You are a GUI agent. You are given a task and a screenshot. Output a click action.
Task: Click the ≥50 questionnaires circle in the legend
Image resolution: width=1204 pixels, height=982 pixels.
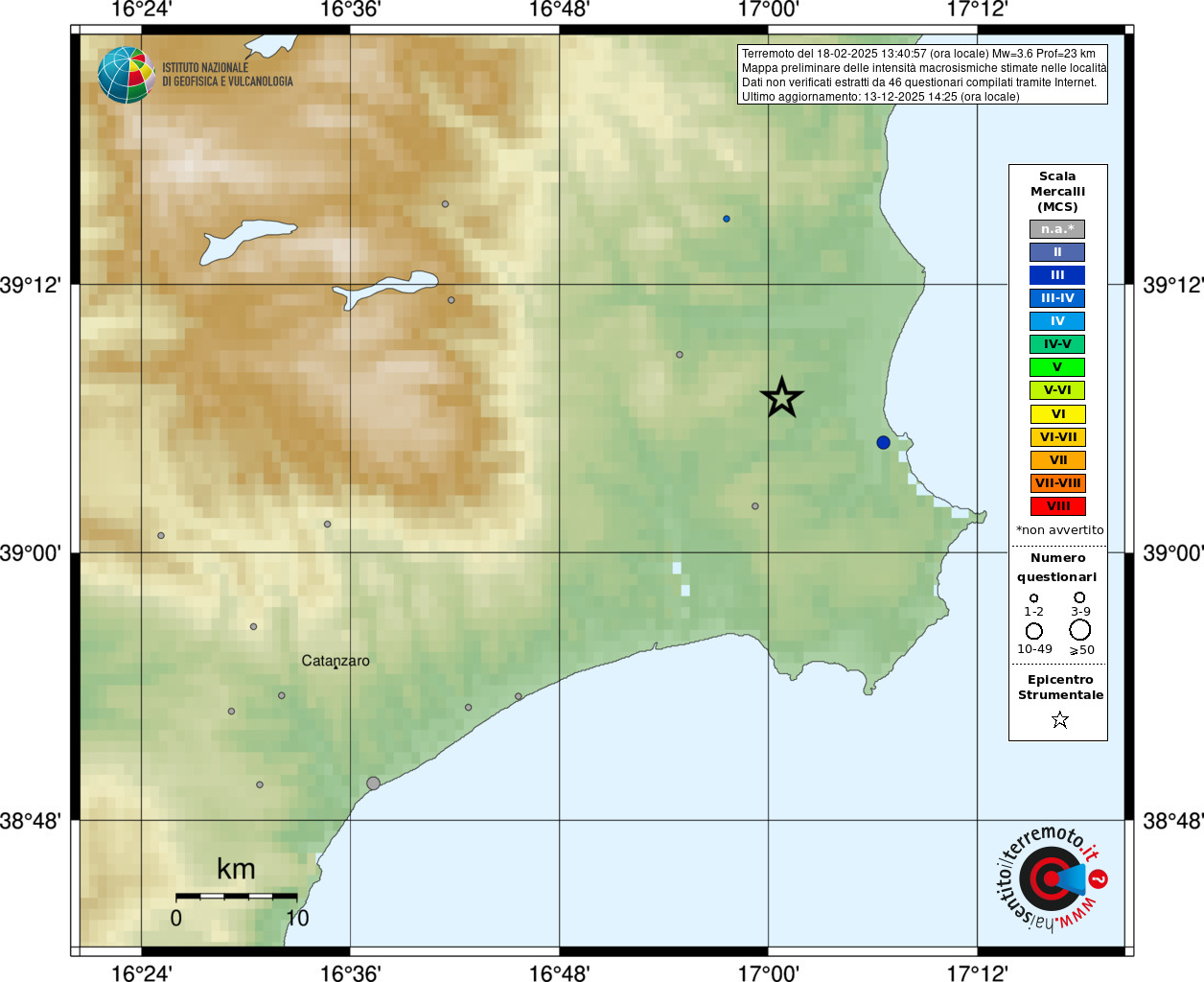[x=1080, y=630]
